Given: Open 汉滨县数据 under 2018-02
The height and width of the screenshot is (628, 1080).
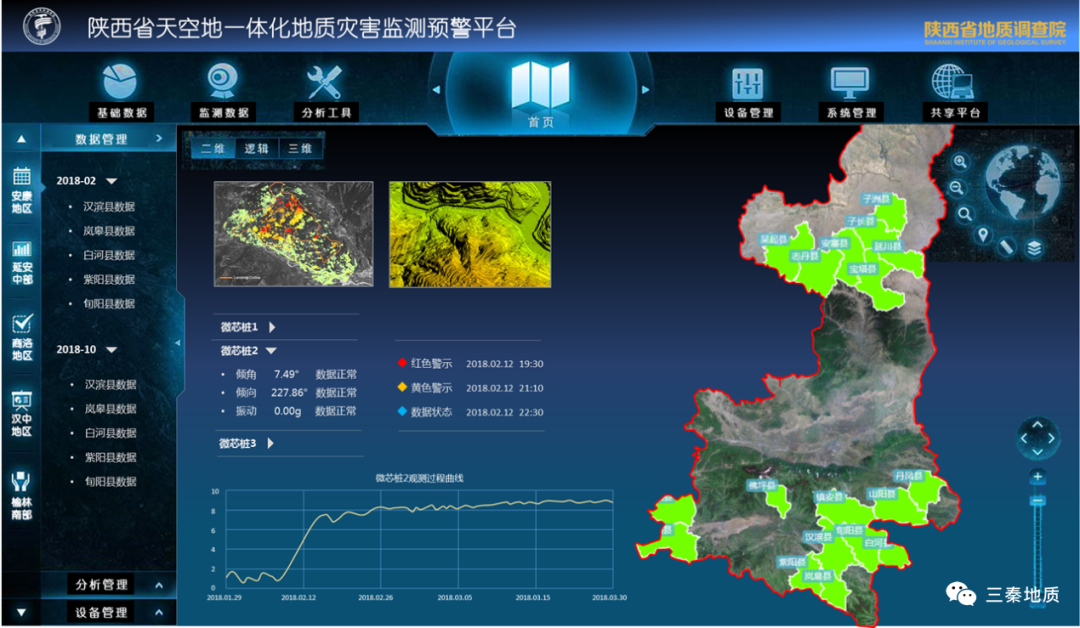Looking at the screenshot, I should tap(109, 207).
